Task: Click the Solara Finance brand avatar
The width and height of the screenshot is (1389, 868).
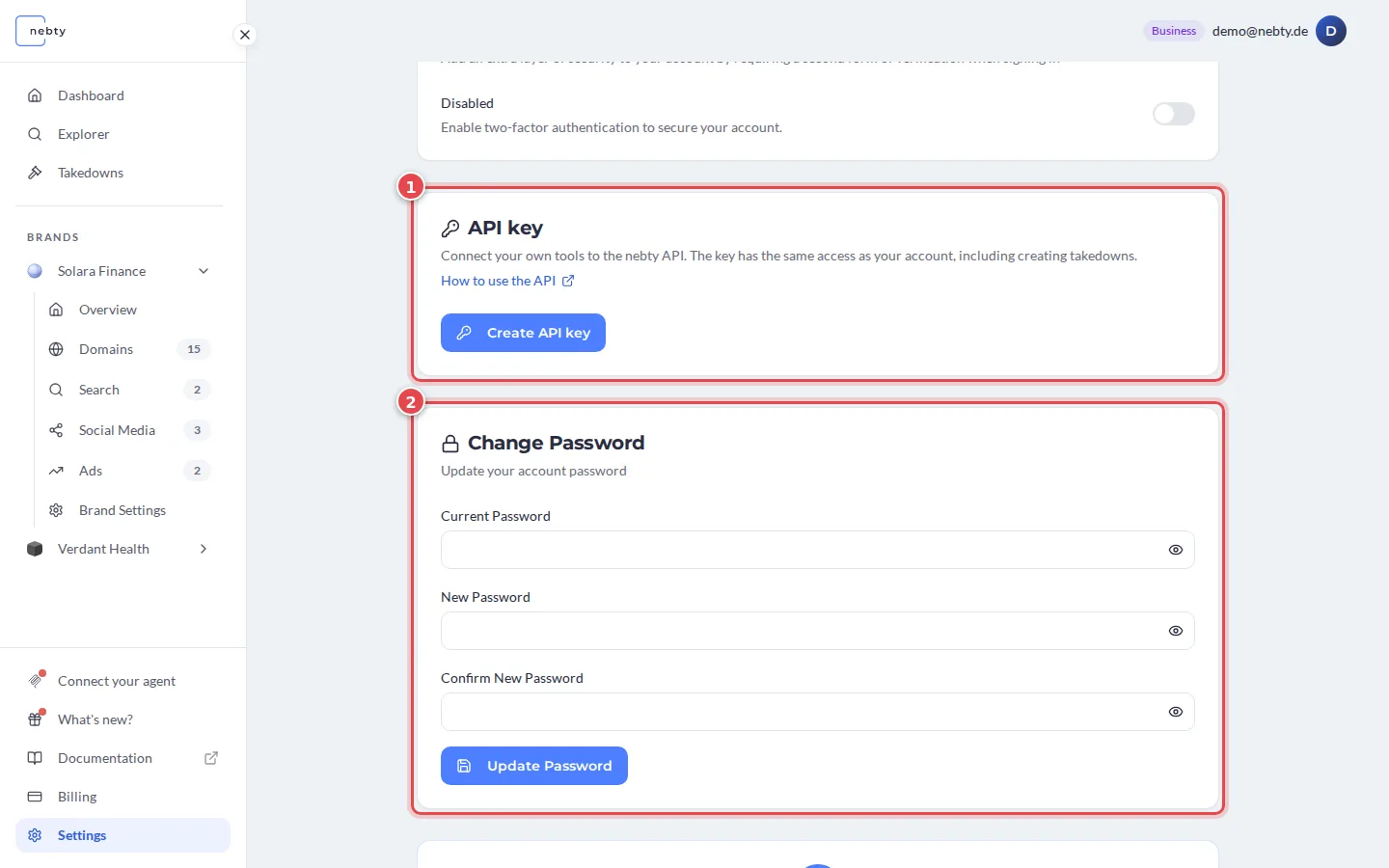Action: click(35, 271)
